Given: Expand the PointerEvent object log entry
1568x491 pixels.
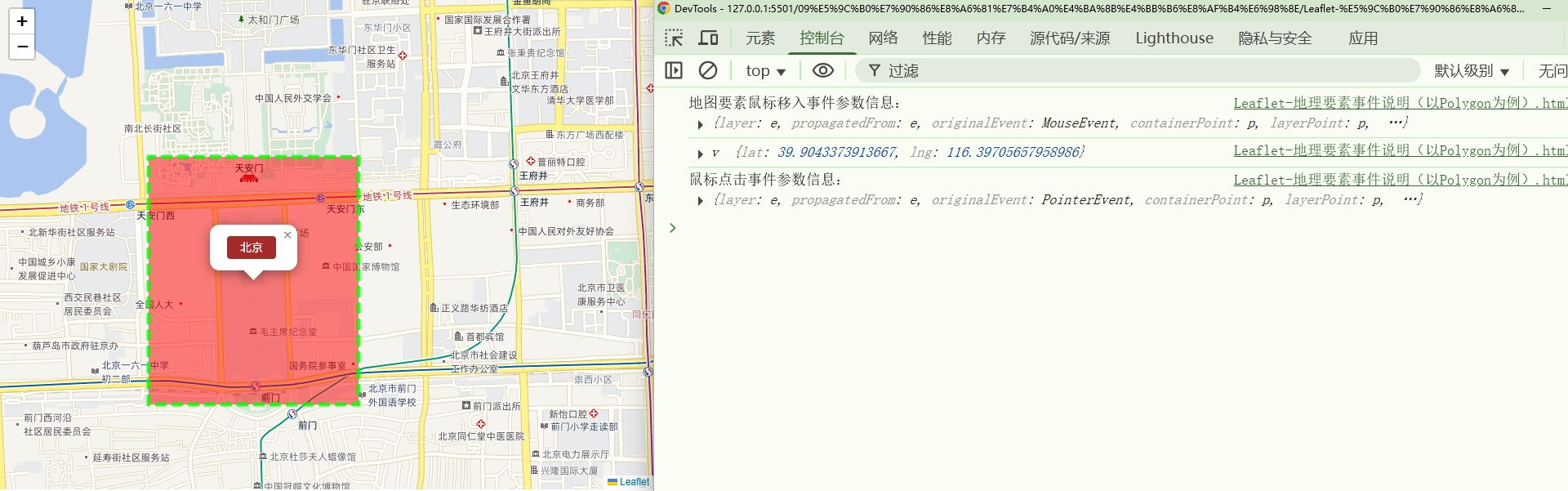Looking at the screenshot, I should (700, 201).
